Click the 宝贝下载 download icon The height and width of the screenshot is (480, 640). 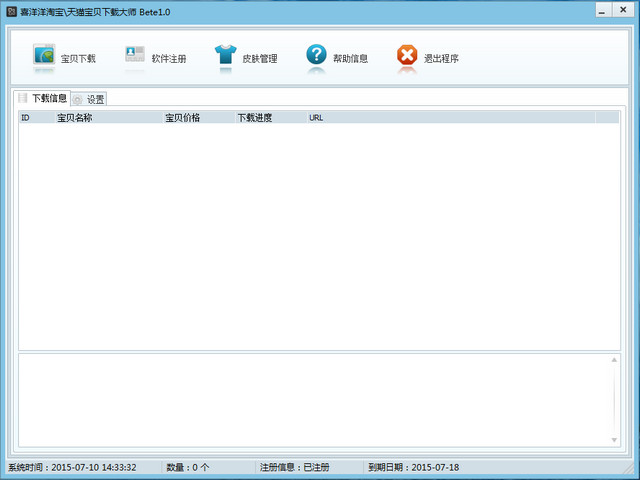coord(45,56)
